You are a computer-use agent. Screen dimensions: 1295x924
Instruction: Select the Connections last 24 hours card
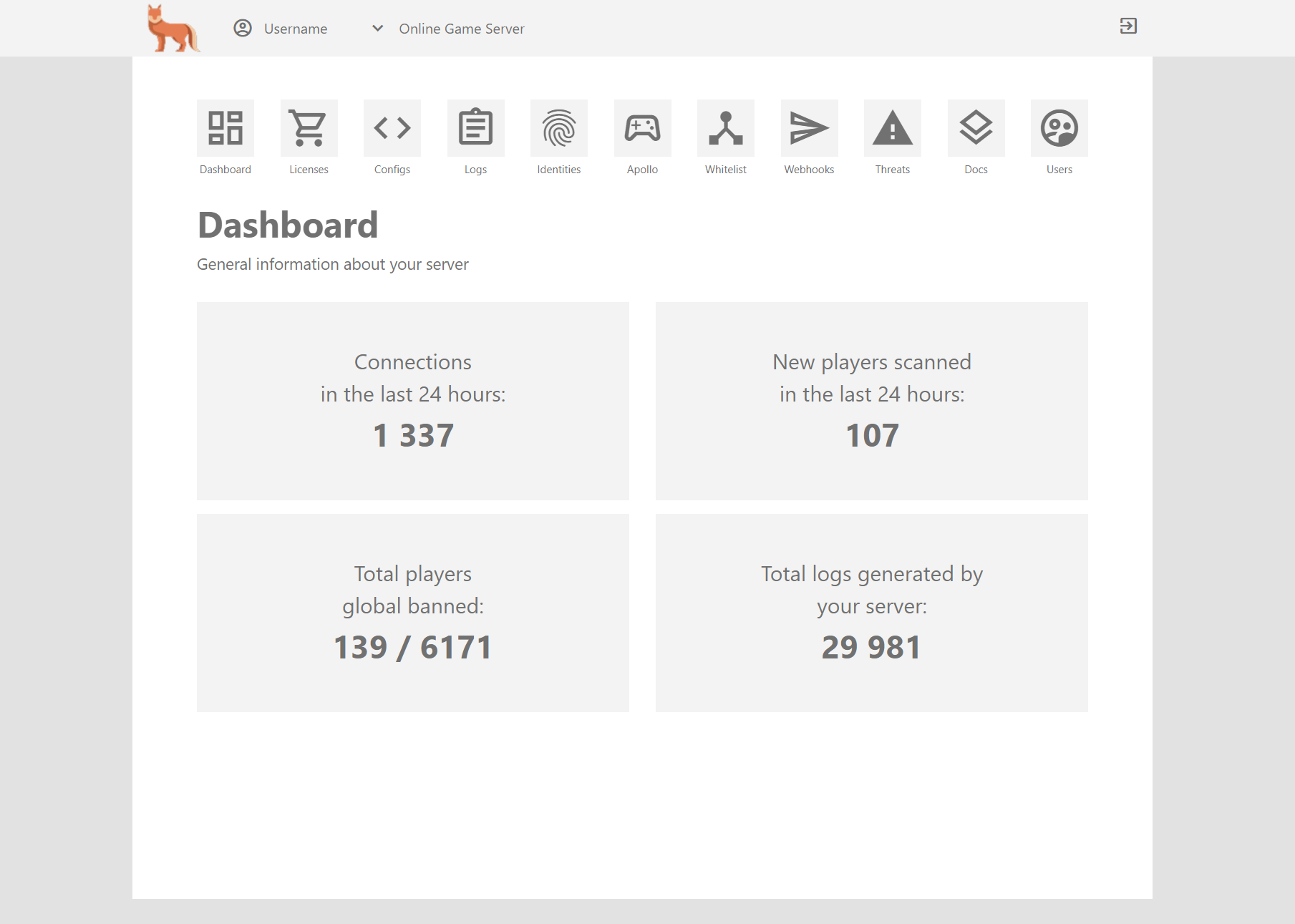pyautogui.click(x=413, y=401)
